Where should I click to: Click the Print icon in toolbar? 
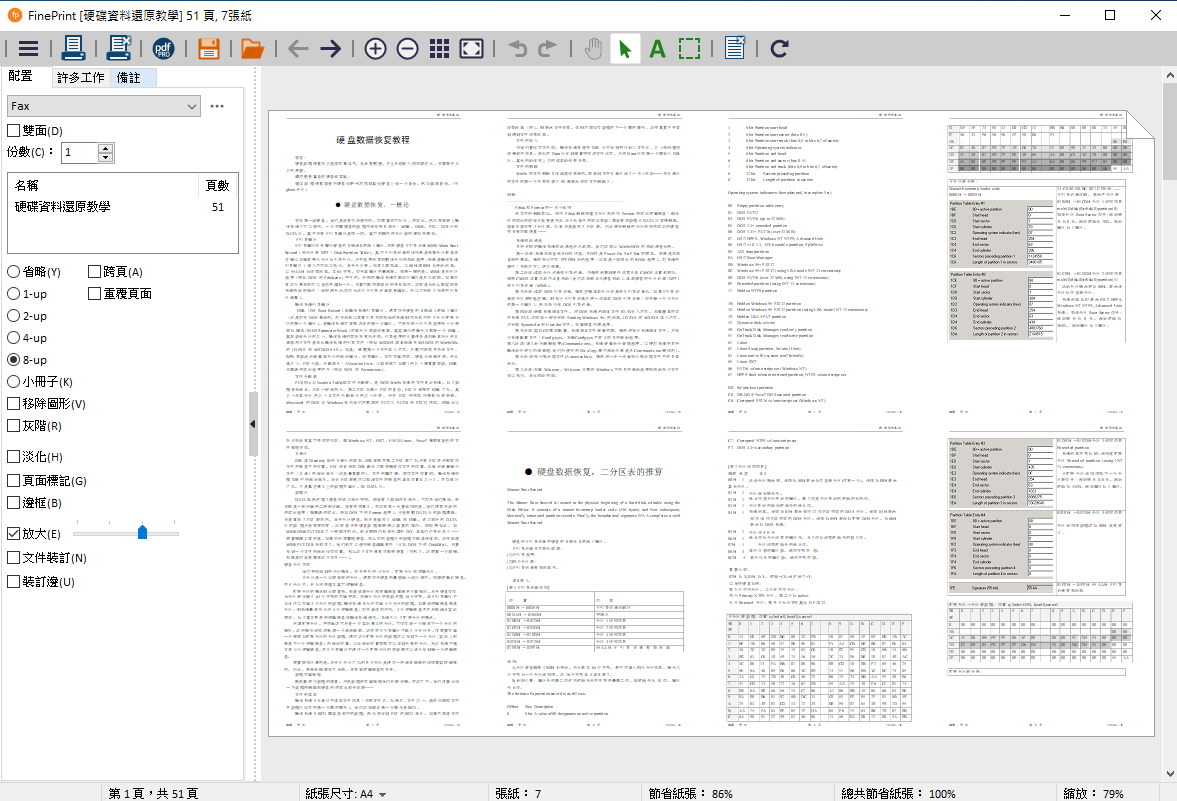click(x=73, y=49)
